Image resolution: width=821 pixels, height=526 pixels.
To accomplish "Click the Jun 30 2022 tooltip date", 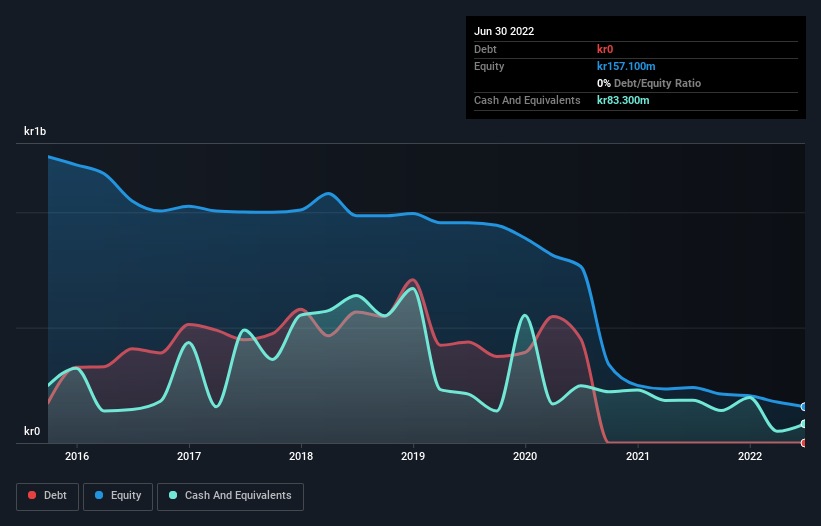I will click(x=504, y=31).
